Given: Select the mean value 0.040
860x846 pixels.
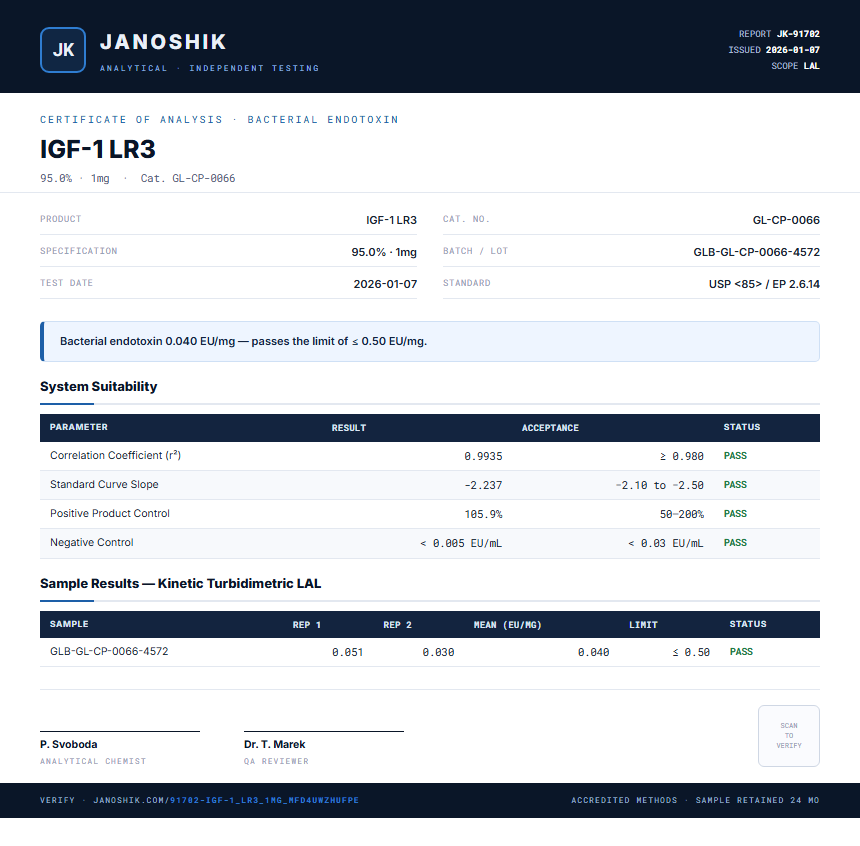Looking at the screenshot, I should point(593,652).
